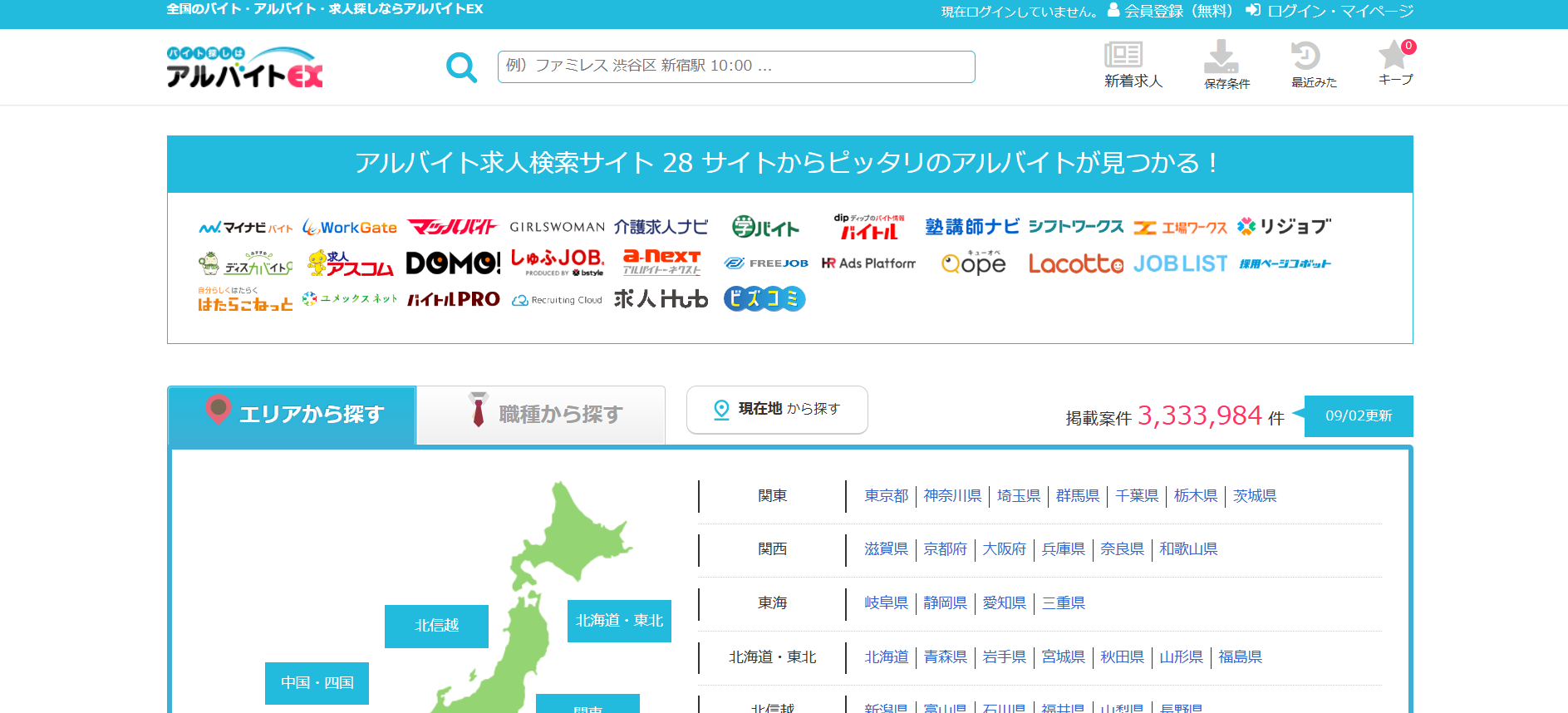The height and width of the screenshot is (713, 1568).
Task: Click the JOBLIST partner logo
Action: pyautogui.click(x=1180, y=263)
